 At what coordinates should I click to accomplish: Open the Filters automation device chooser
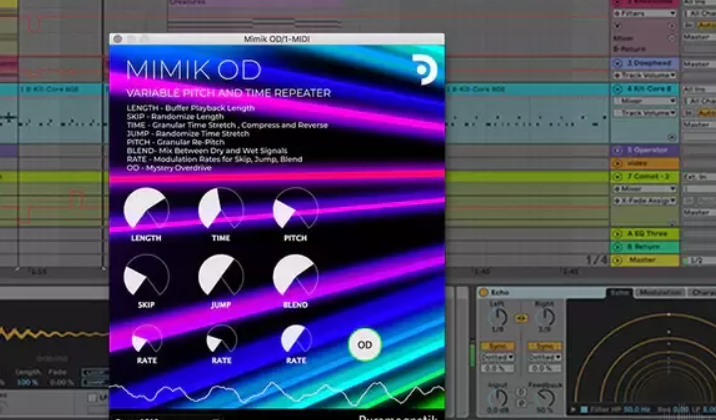645,14
